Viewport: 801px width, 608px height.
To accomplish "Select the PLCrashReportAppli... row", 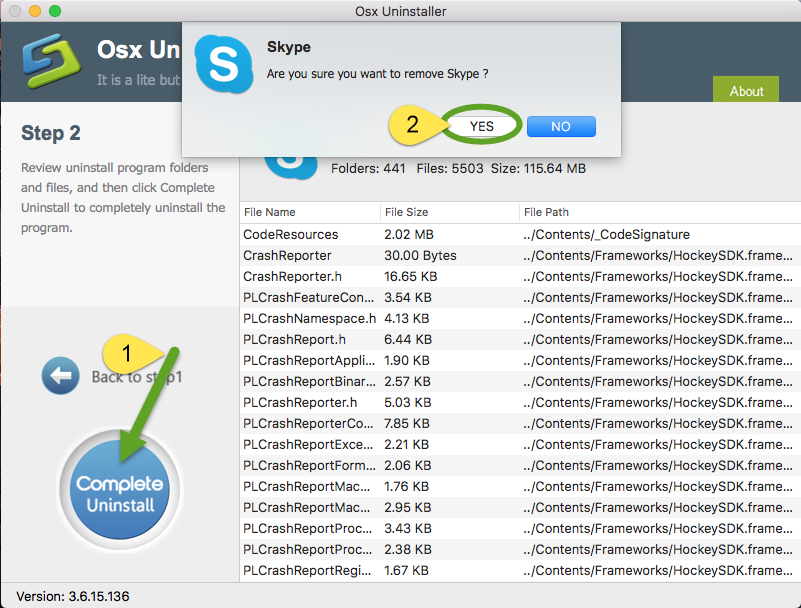I will coord(520,360).
